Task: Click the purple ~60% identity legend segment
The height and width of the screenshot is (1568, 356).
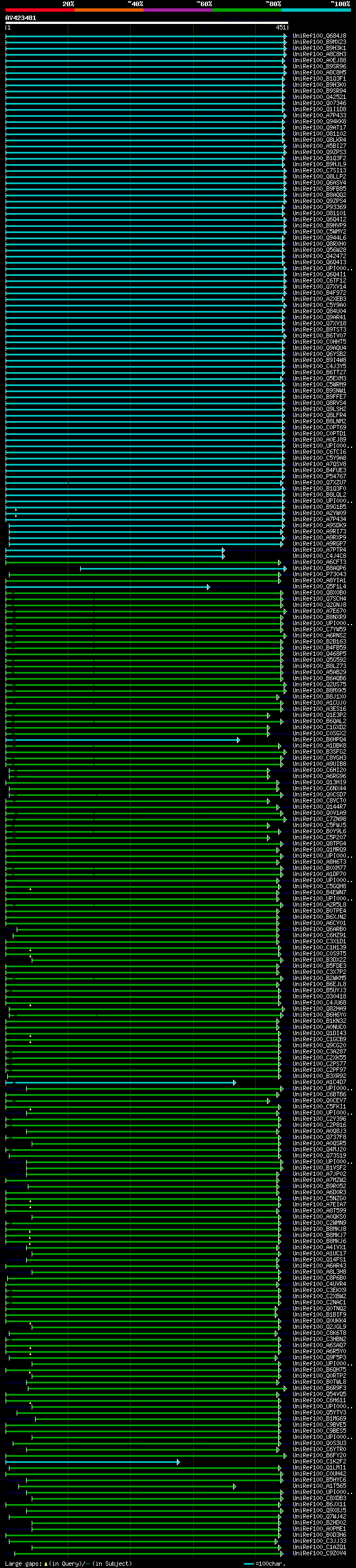Action: [x=177, y=10]
